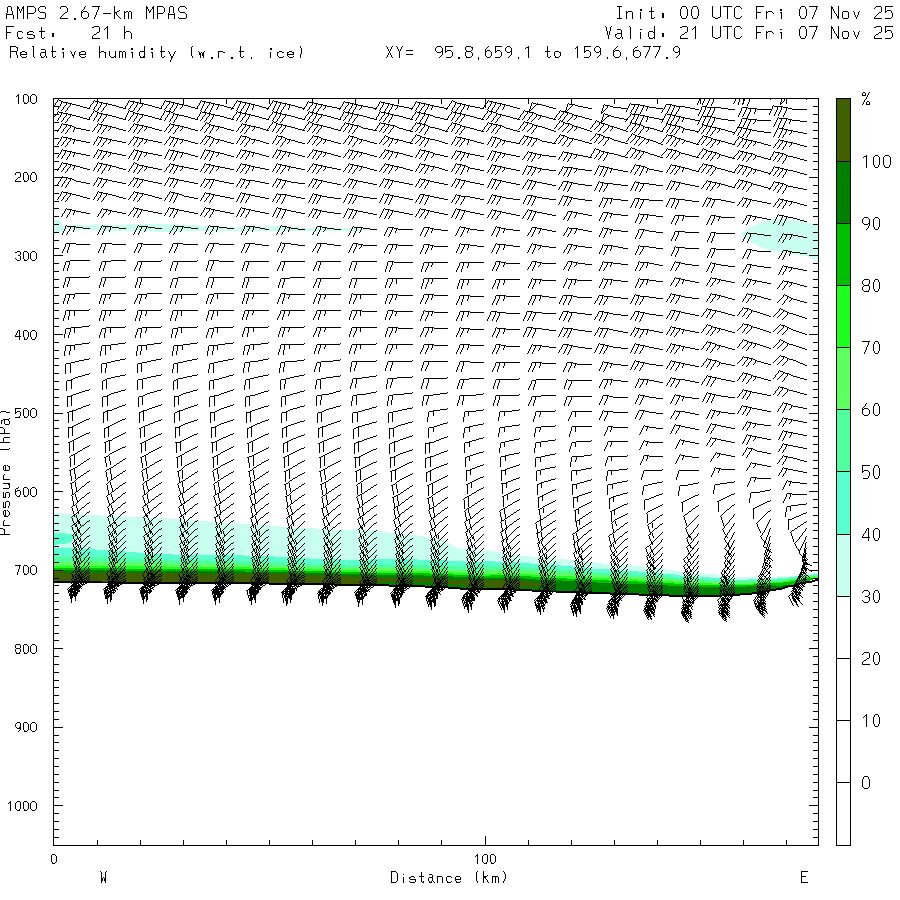Click the W (west) direction label
This screenshot has width=900, height=900.
[103, 878]
